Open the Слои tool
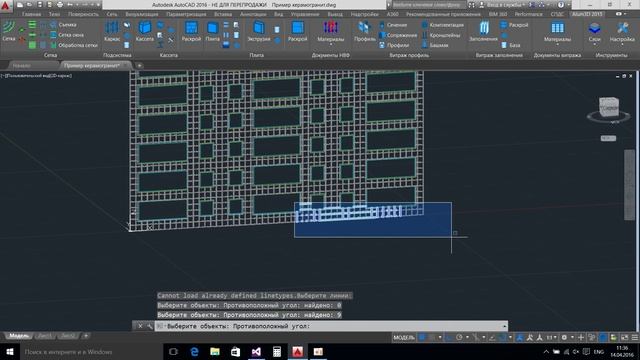Image resolution: width=640 pixels, height=360 pixels. [594, 33]
